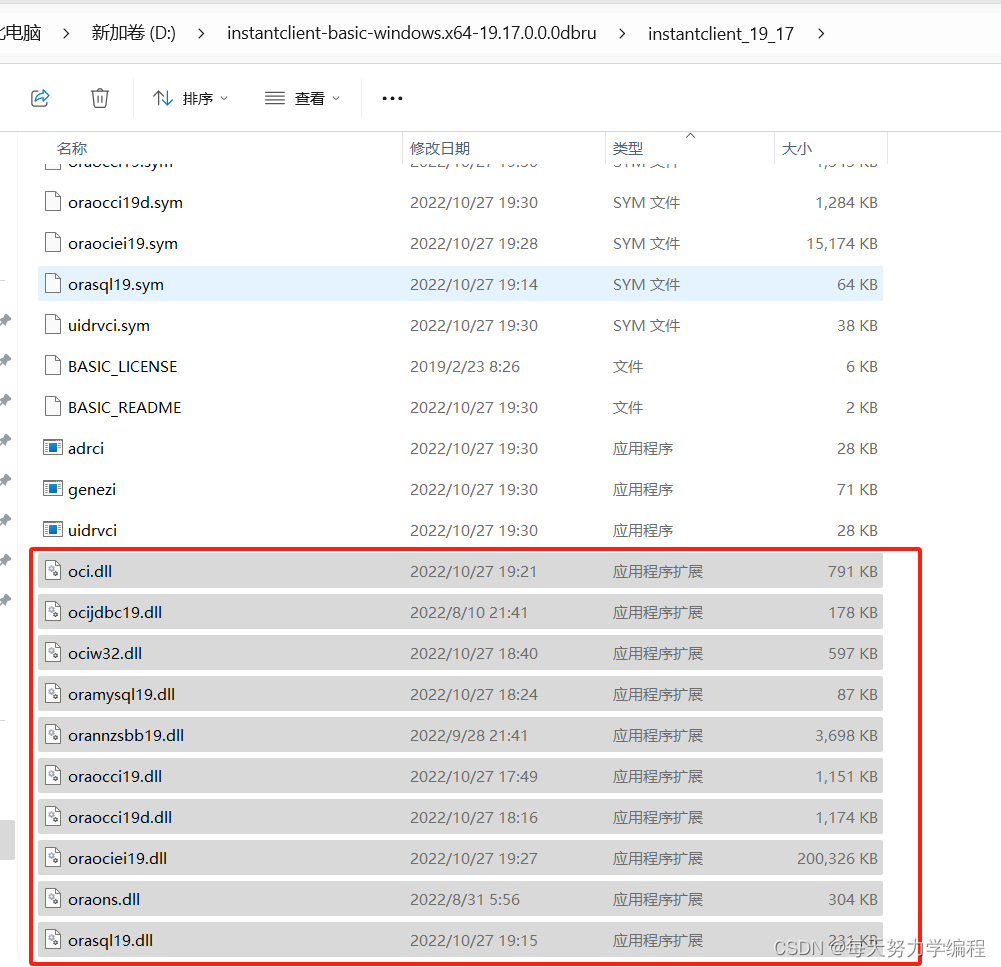Select the orasql19.sym file icon

click(52, 284)
